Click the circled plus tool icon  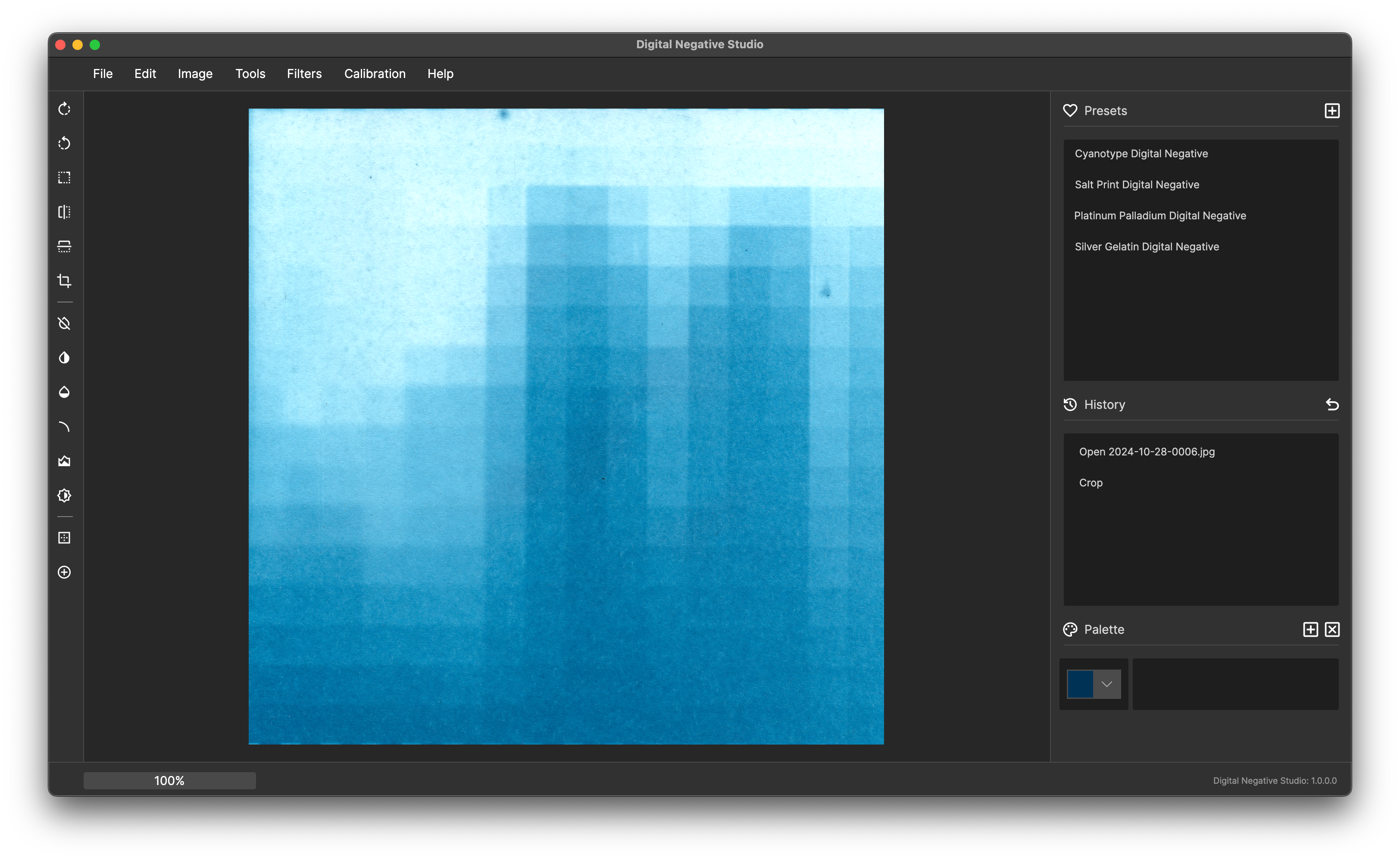(64, 572)
